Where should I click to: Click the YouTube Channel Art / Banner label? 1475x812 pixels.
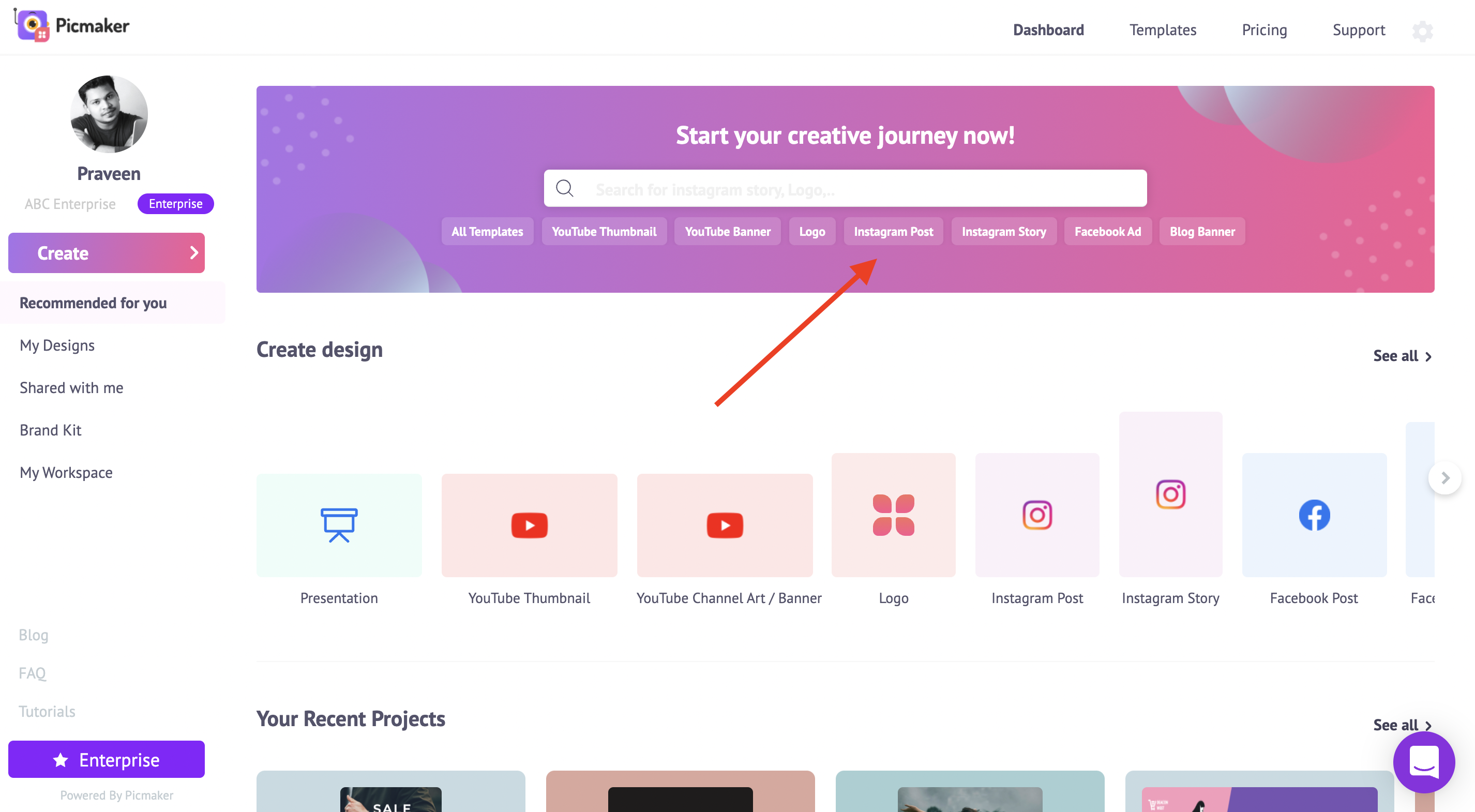pos(728,598)
